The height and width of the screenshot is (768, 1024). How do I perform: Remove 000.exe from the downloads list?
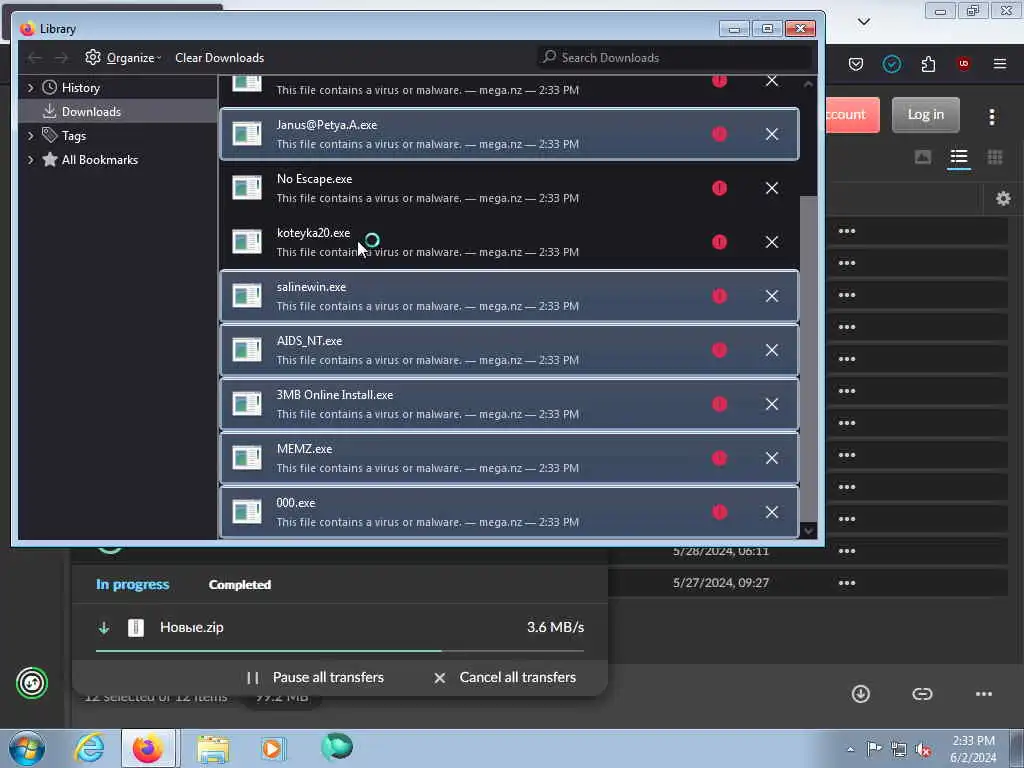[772, 512]
